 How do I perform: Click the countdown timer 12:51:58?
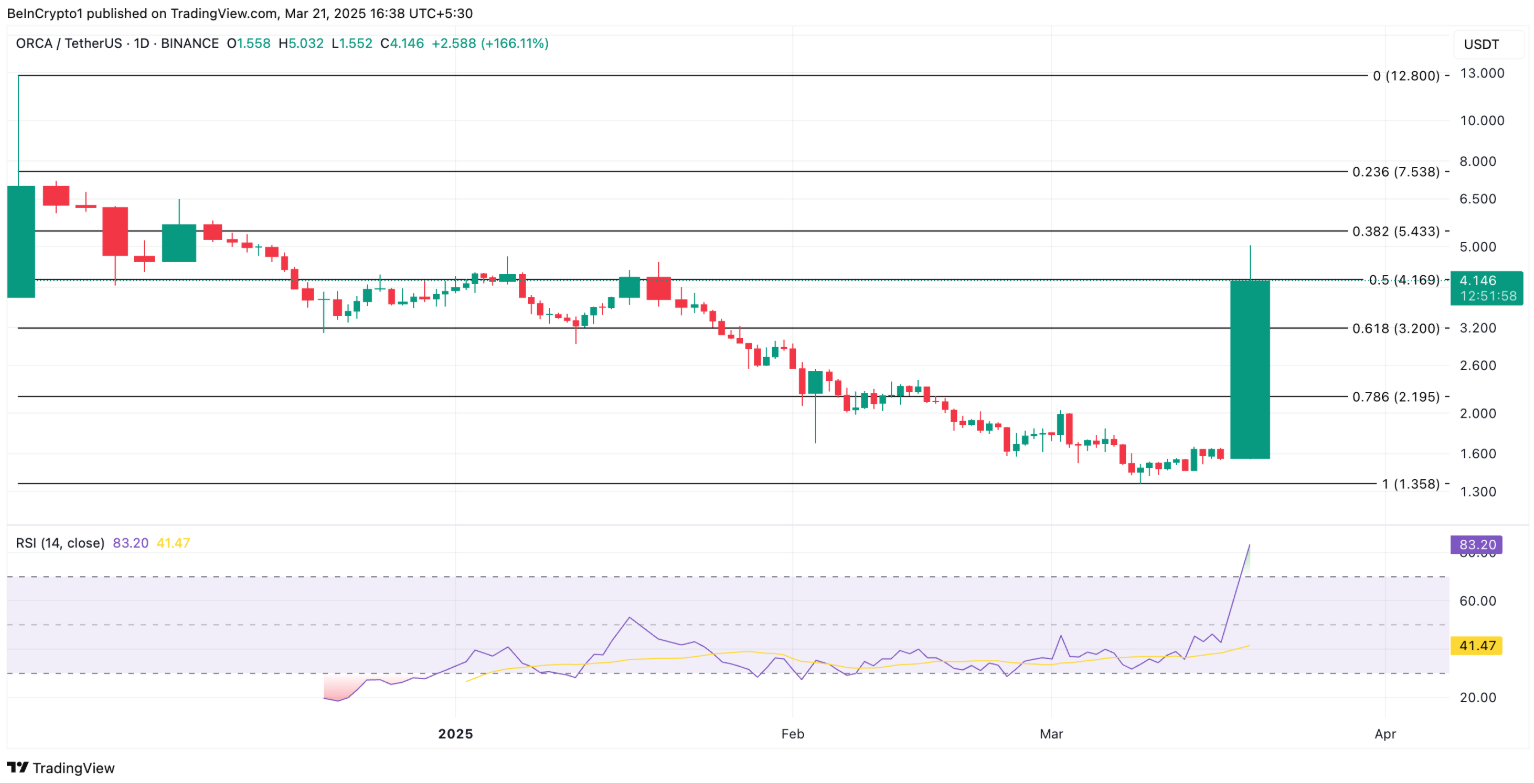point(1489,296)
